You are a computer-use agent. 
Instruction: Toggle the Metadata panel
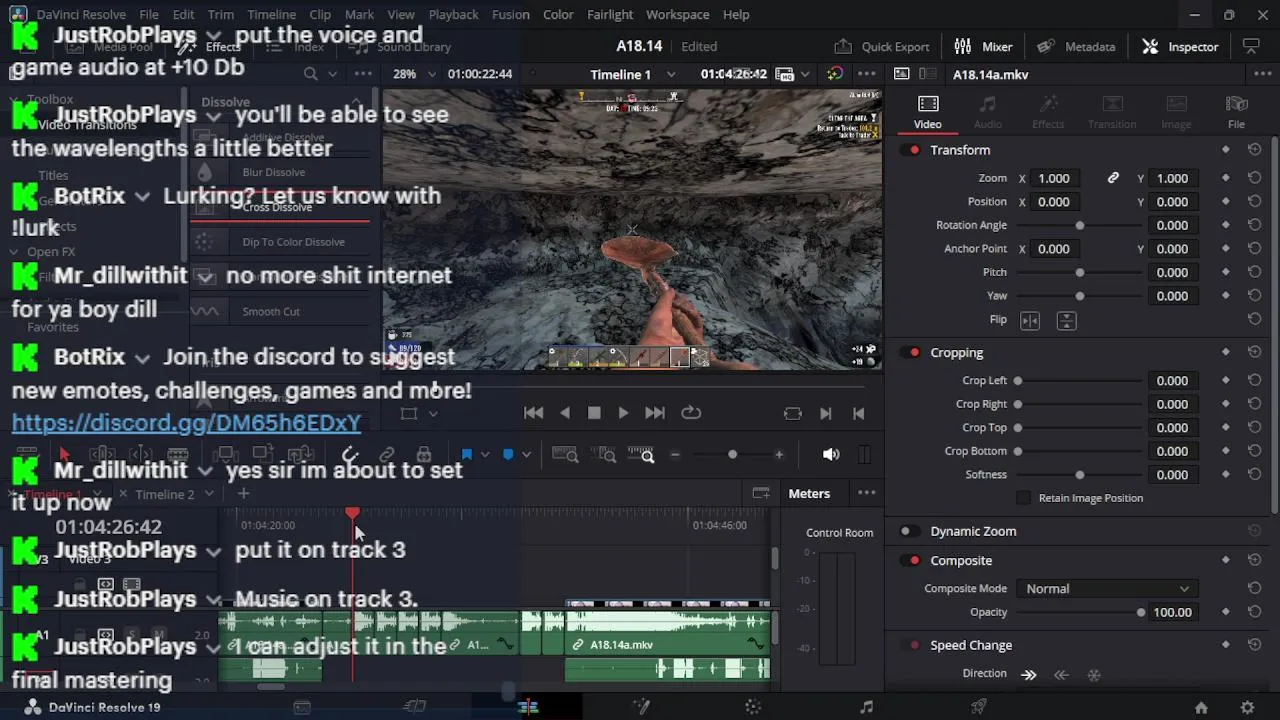1076,46
